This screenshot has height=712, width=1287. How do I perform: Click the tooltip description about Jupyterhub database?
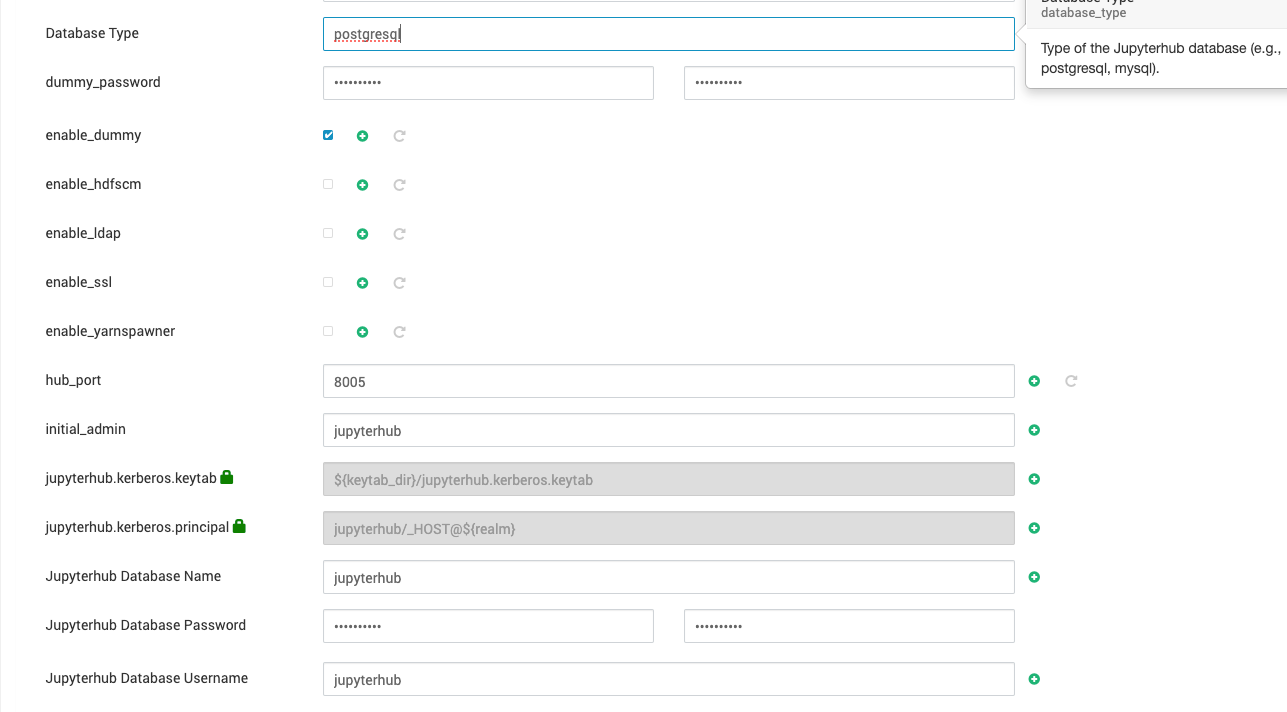point(1161,59)
